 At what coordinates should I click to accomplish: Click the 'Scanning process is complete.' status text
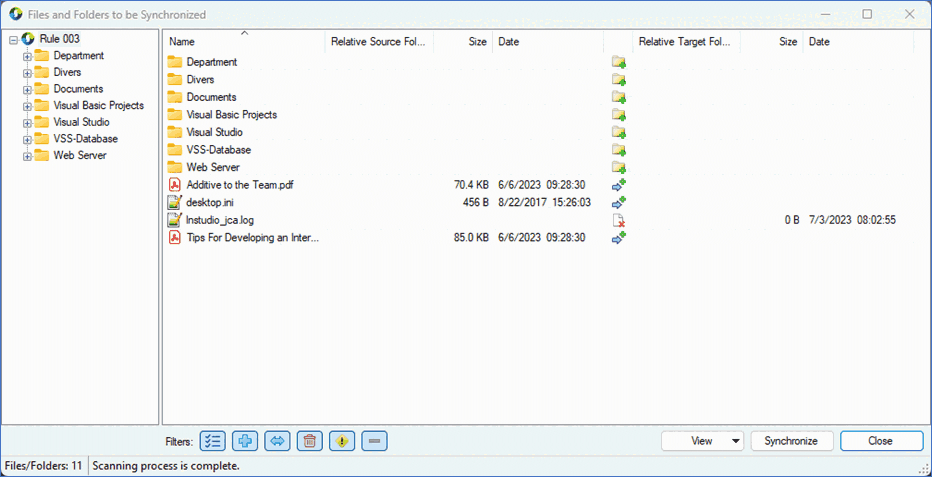click(166, 466)
